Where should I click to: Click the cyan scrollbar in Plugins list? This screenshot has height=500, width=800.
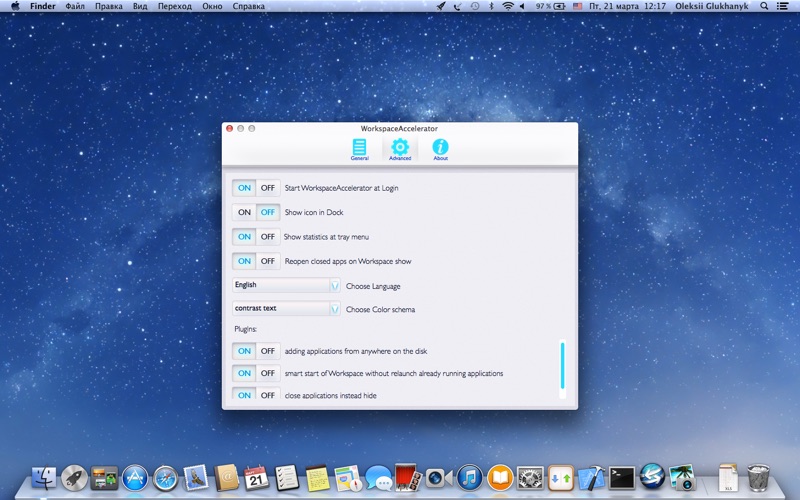point(562,366)
